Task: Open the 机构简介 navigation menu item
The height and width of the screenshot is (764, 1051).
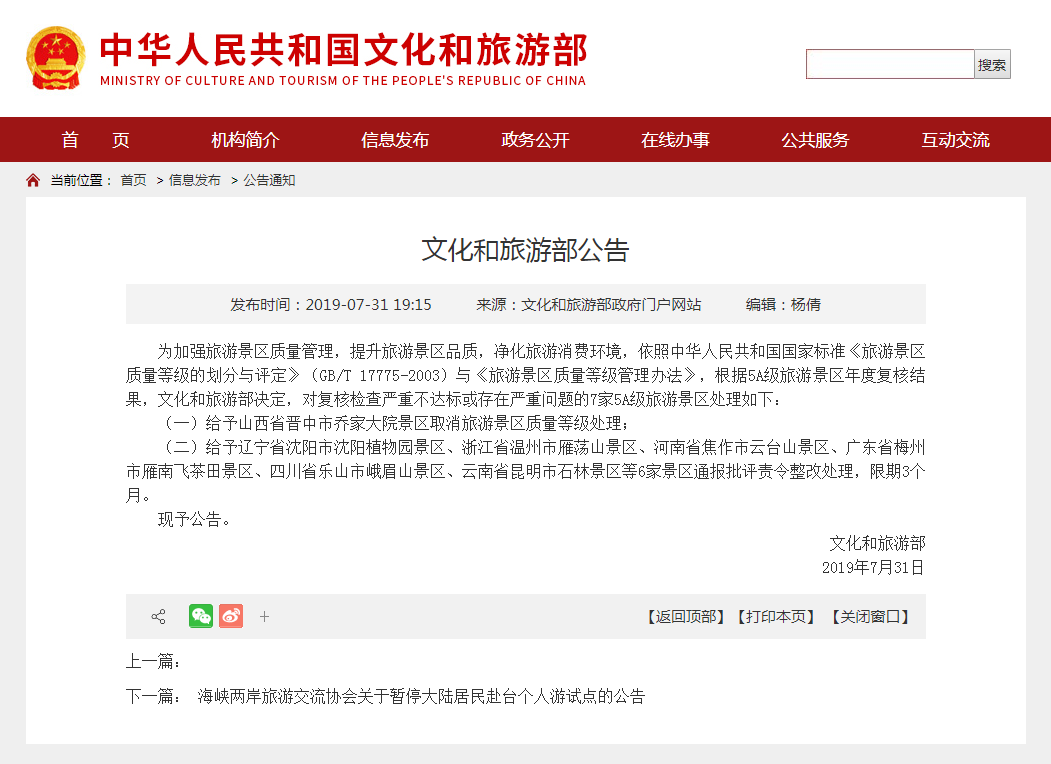Action: tap(245, 140)
